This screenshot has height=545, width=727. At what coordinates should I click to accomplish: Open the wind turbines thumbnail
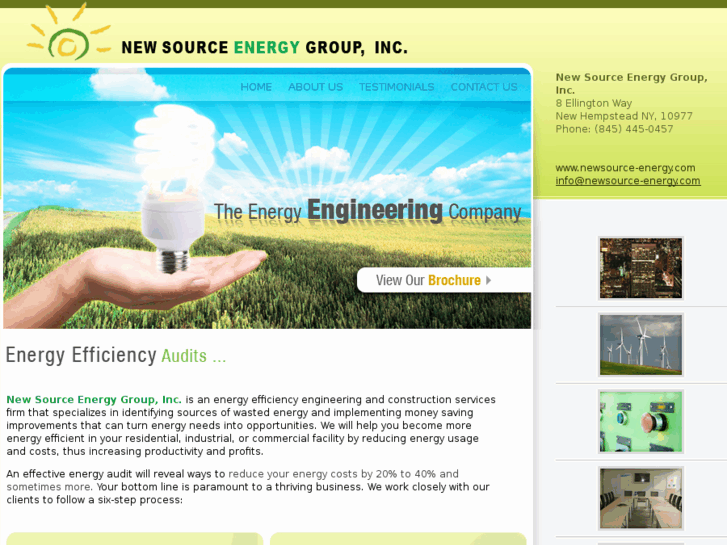(x=641, y=345)
